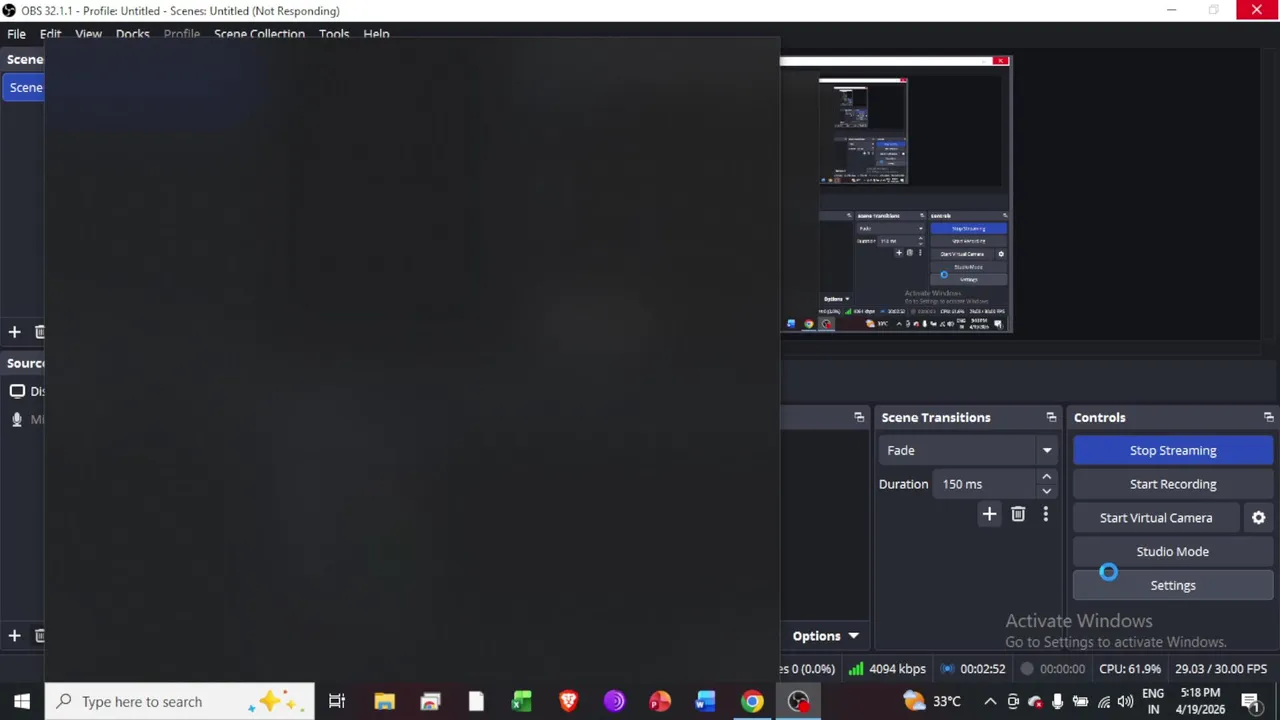Image resolution: width=1280 pixels, height=720 pixels.
Task: Open Excel from the taskbar
Action: coord(522,702)
